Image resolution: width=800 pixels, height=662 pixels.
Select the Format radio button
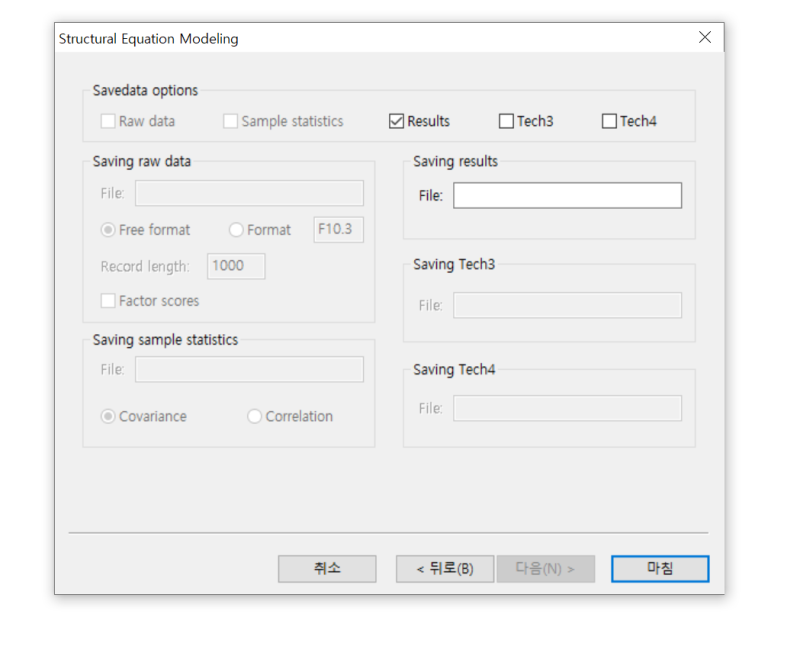(x=236, y=230)
